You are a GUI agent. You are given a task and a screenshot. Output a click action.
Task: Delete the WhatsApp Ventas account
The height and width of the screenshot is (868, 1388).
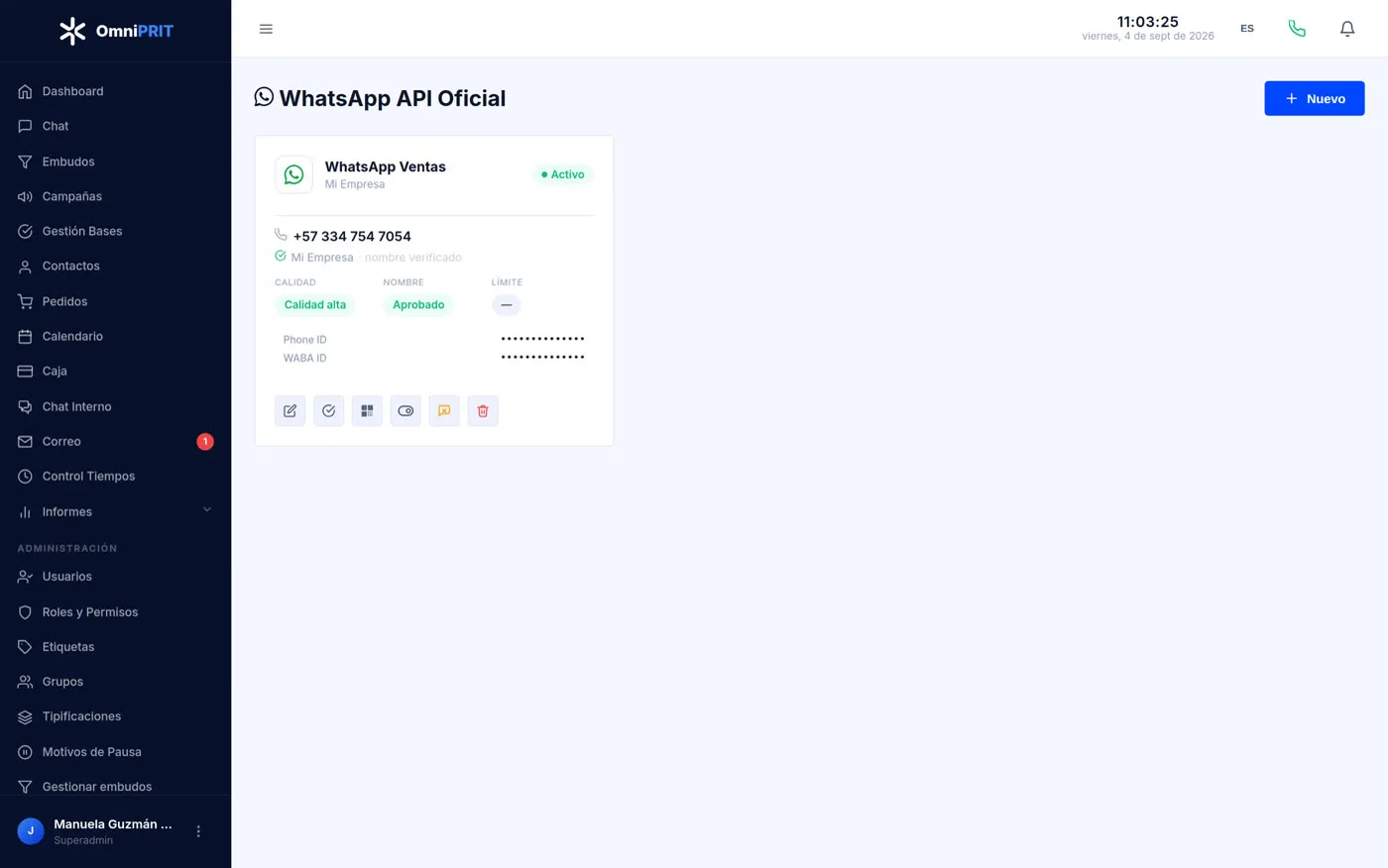click(x=483, y=410)
